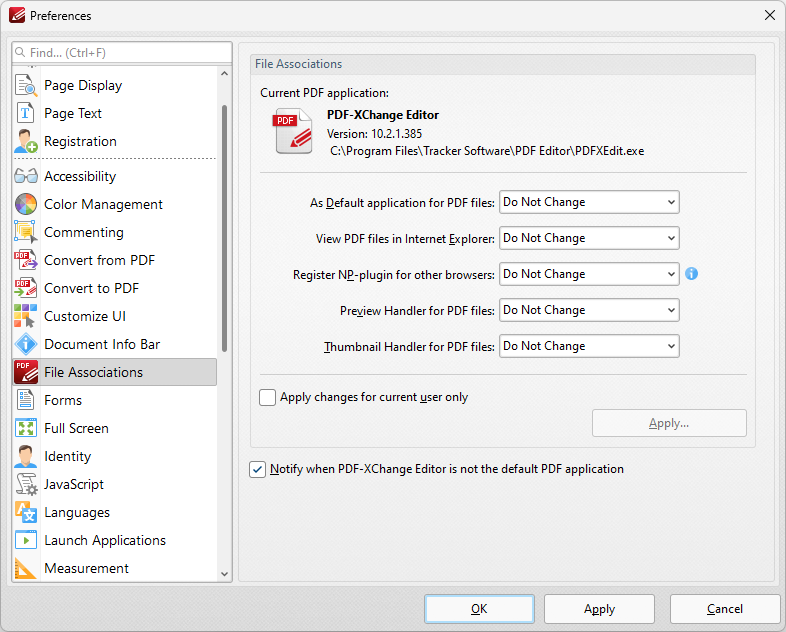Image resolution: width=786 pixels, height=632 pixels.
Task: Enable Apply changes for current user only
Action: [267, 397]
